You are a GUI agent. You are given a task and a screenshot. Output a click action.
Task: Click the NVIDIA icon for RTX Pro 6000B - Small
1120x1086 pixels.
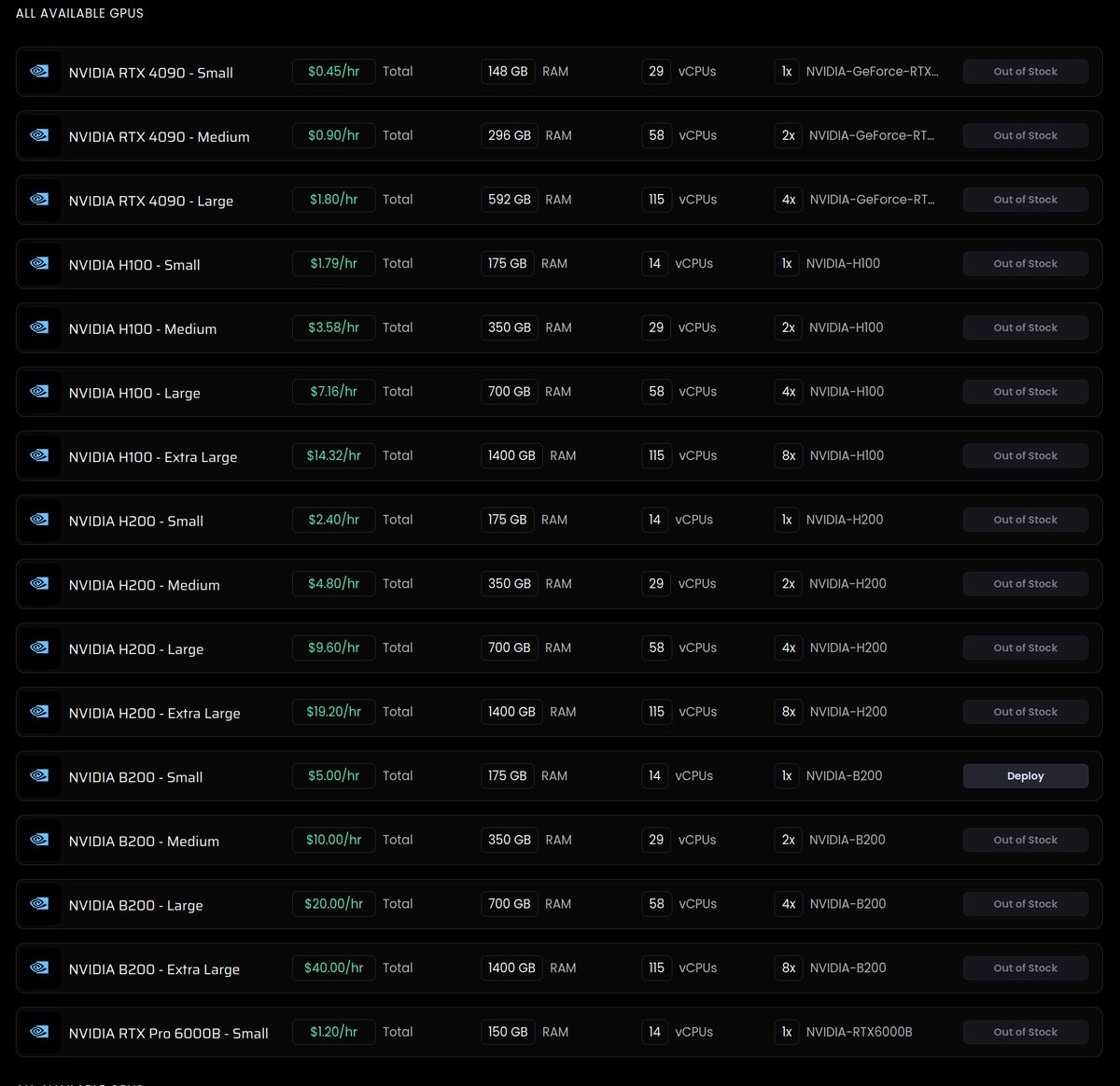39,1032
